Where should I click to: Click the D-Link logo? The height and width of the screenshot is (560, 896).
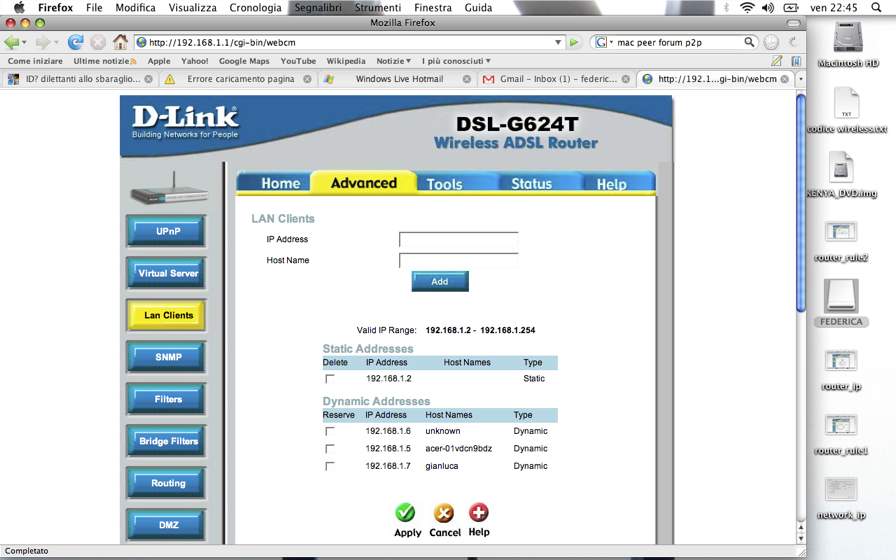(x=185, y=121)
